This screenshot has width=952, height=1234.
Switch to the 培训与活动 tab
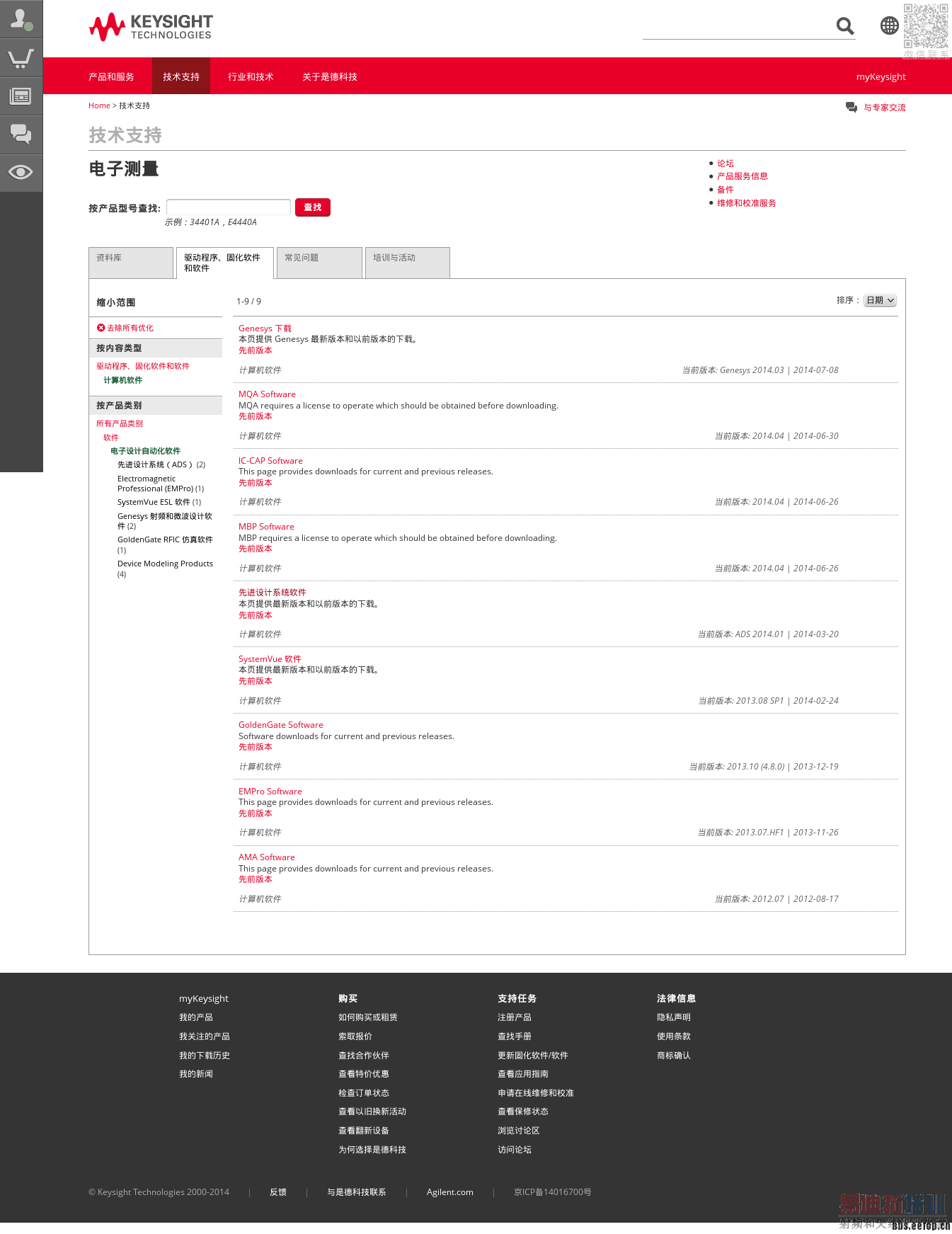point(408,263)
